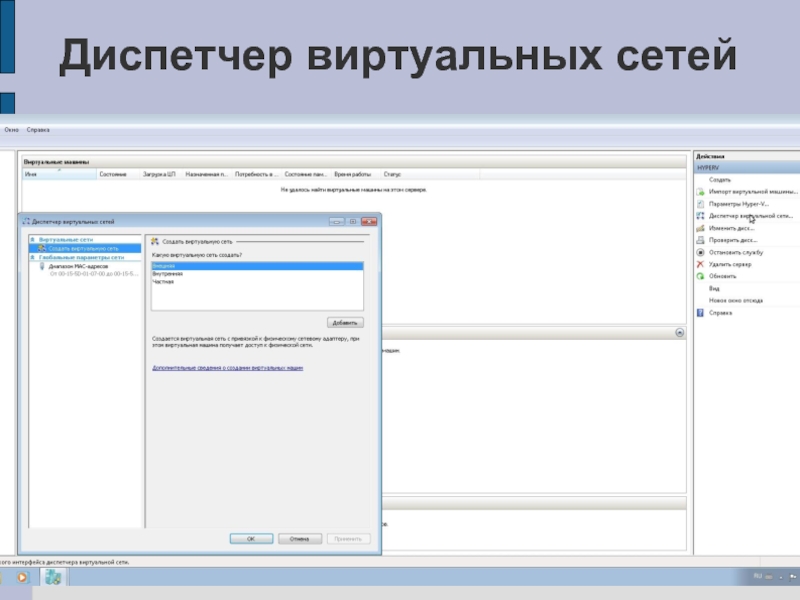The height and width of the screenshot is (600, 800).
Task: Click the dialog title bar network icon
Action: click(26, 221)
